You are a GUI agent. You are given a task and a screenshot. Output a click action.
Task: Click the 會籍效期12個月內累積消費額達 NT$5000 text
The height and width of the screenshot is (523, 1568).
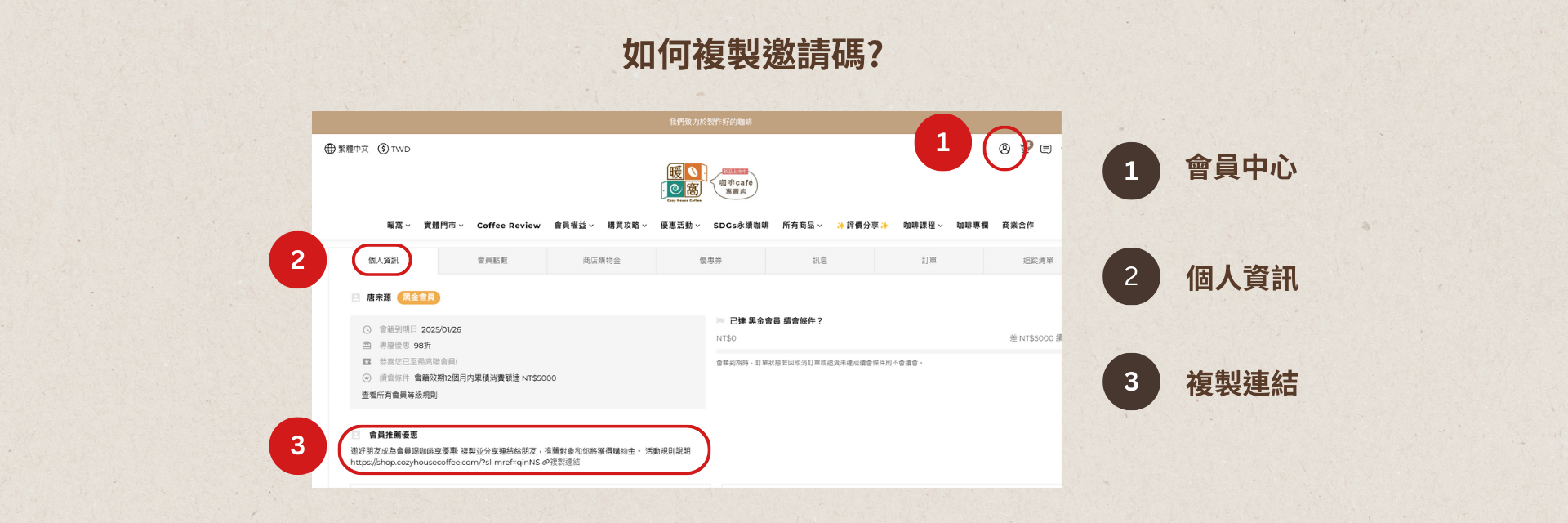point(485,378)
